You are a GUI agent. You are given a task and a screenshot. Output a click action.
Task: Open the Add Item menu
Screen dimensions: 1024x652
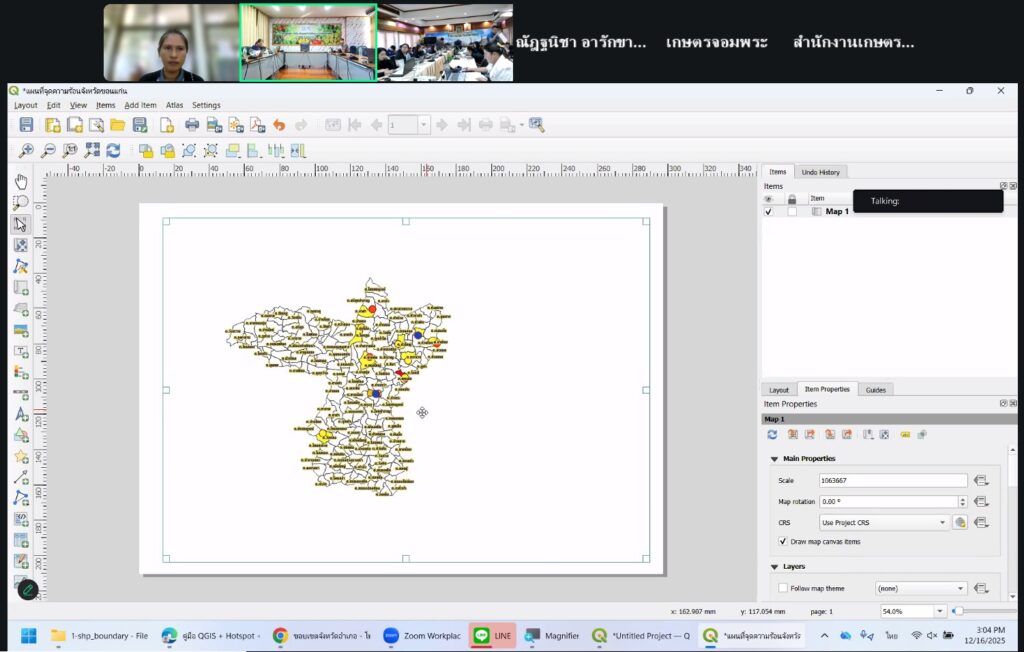140,105
